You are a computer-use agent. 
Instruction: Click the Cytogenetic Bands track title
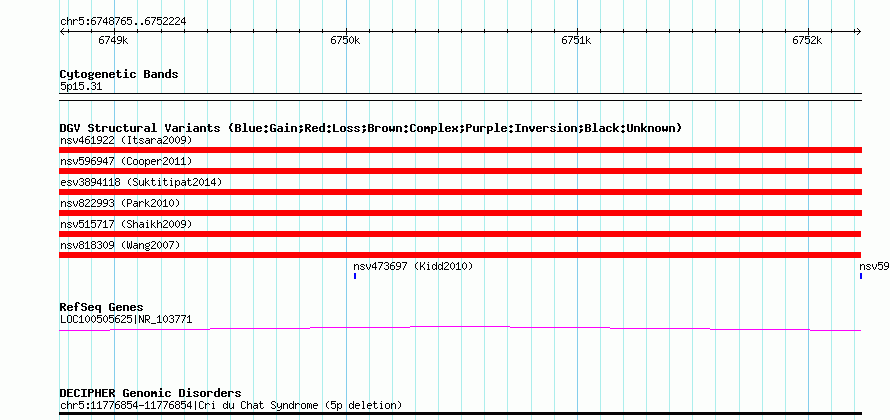tap(119, 74)
